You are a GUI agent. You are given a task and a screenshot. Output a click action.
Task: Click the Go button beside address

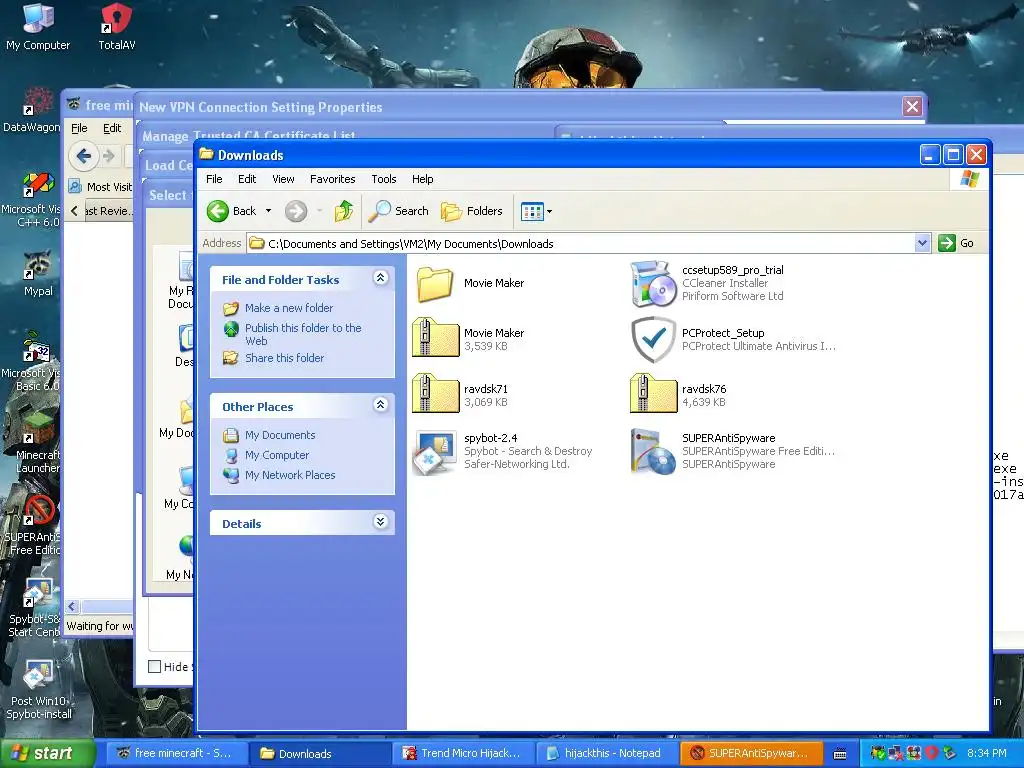956,243
